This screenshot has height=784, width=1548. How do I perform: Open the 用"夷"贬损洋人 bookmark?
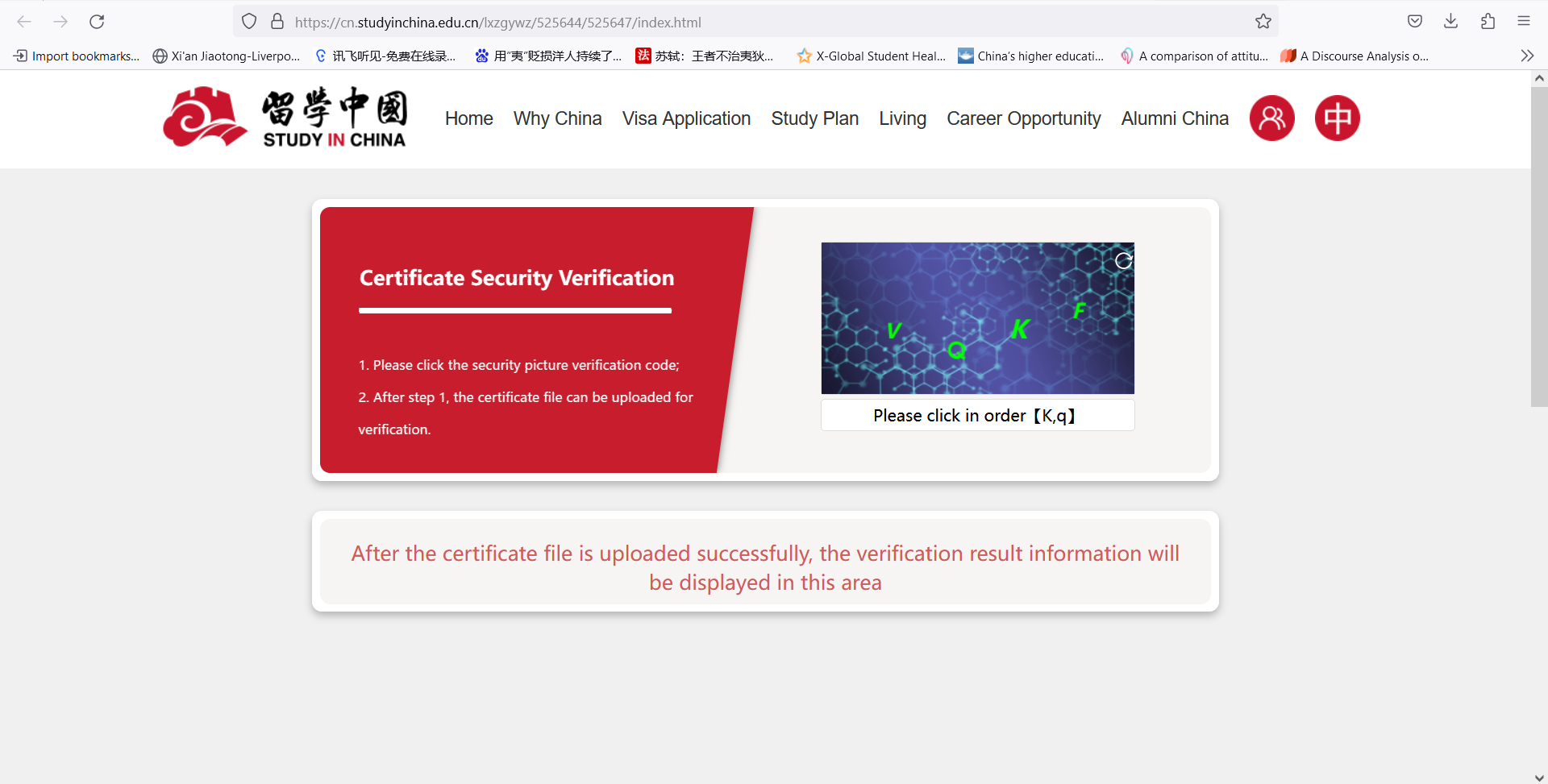[x=548, y=56]
